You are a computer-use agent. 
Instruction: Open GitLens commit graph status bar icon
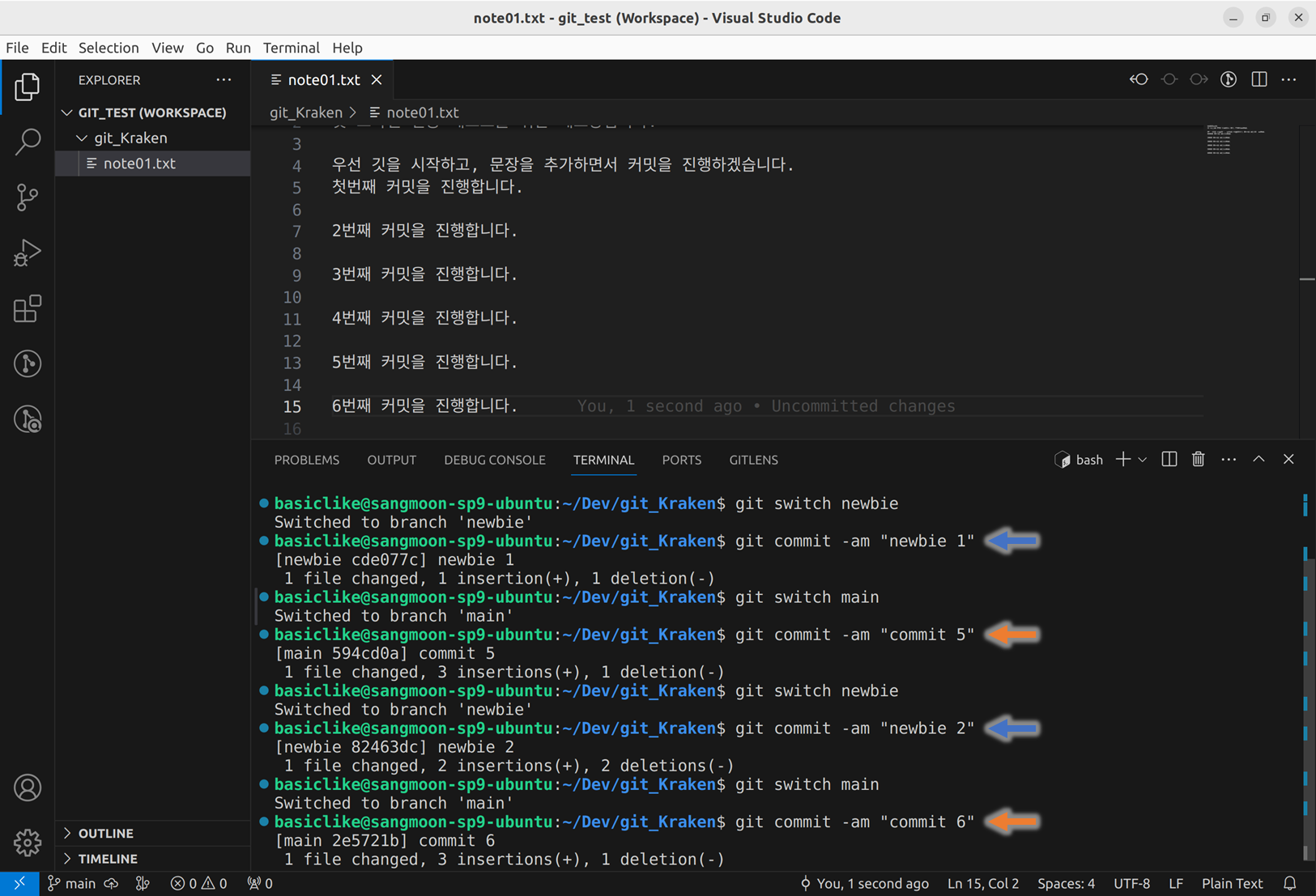pyautogui.click(x=143, y=884)
